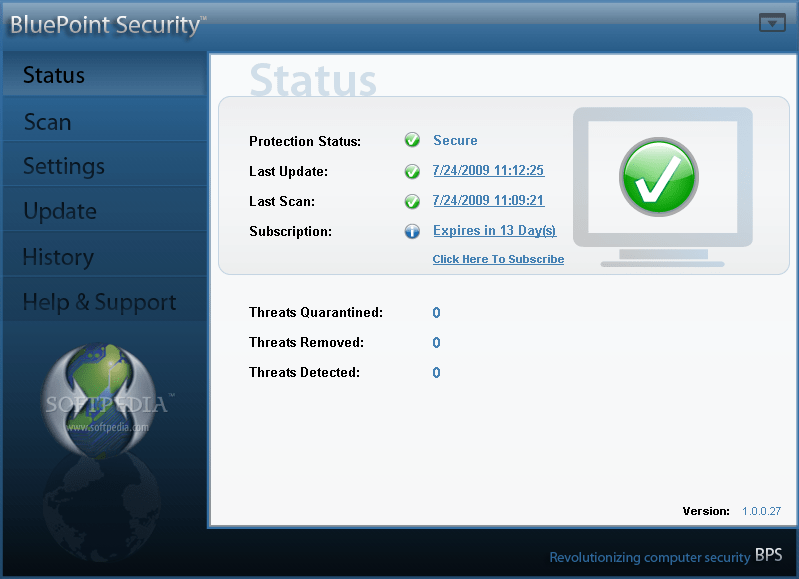Click the blue info icon beside Subscription

pos(412,231)
